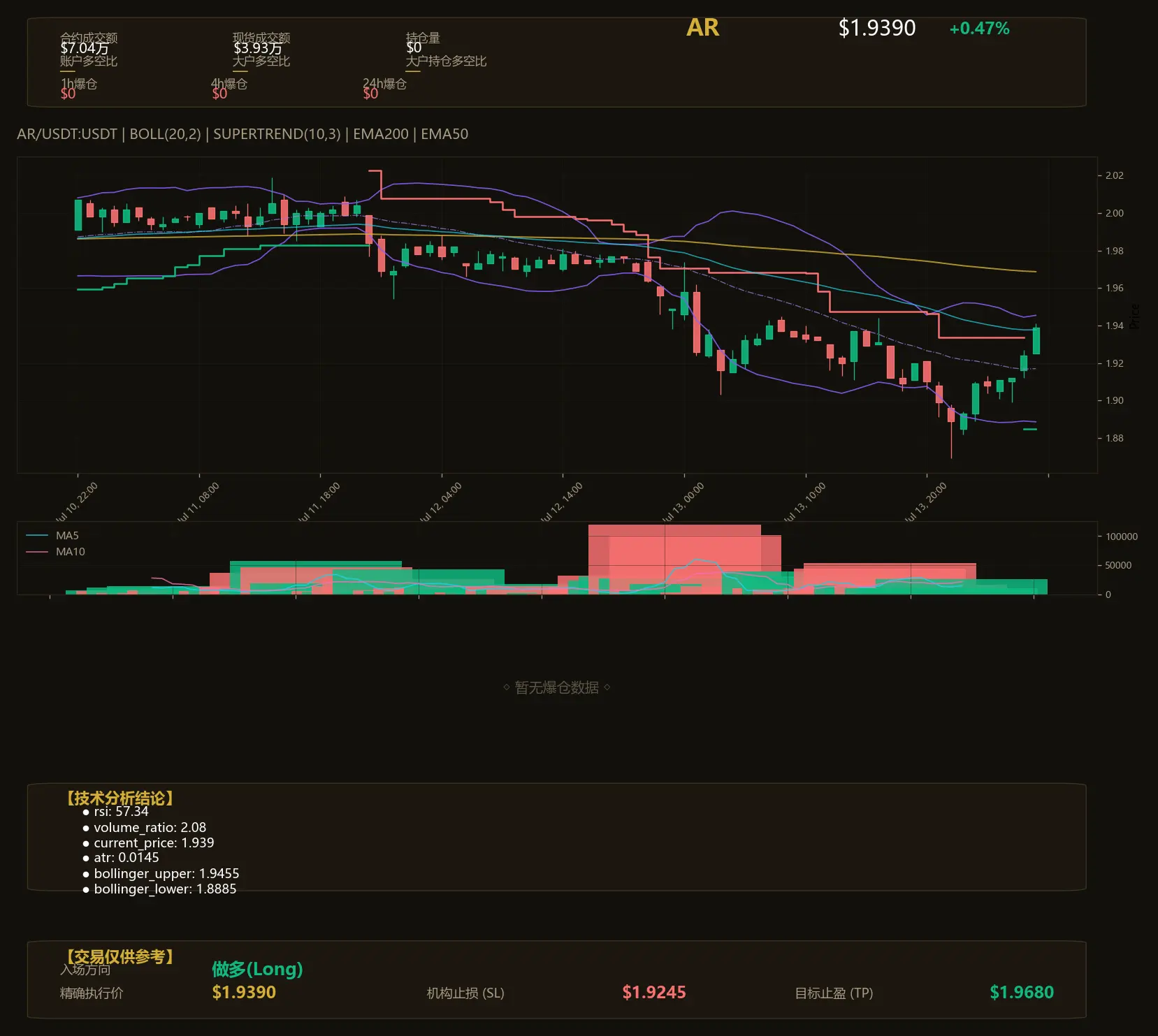
Task: Click the 技术分析结论 heading
Action: click(x=120, y=798)
